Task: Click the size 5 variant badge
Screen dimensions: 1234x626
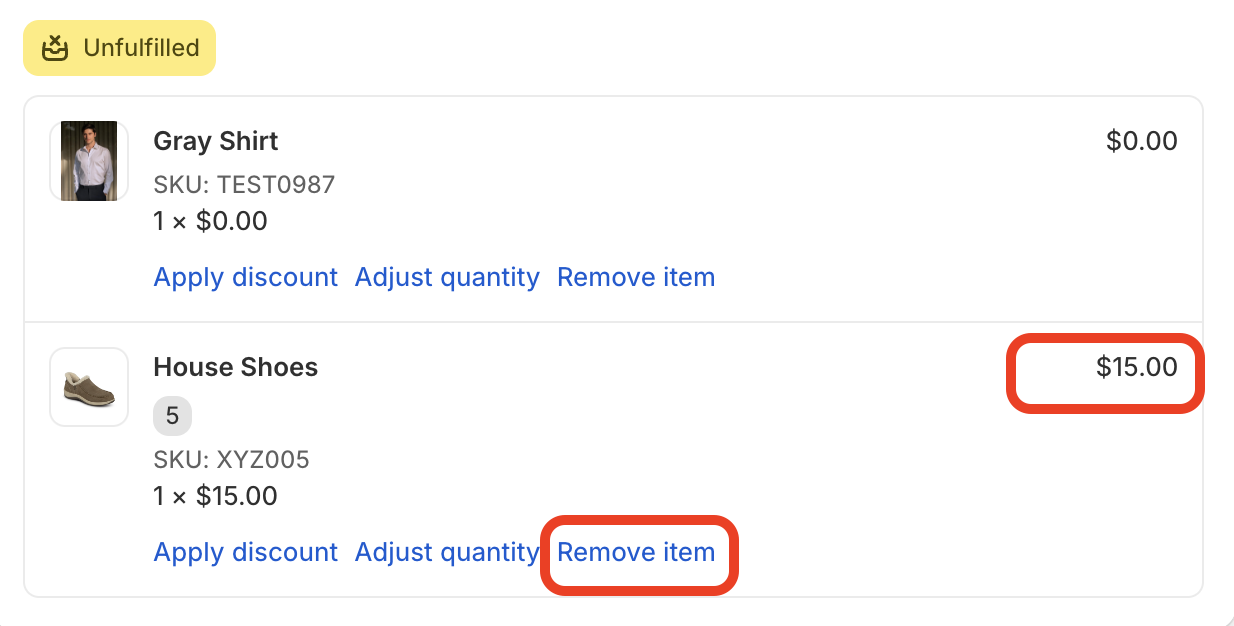Action: [172, 416]
